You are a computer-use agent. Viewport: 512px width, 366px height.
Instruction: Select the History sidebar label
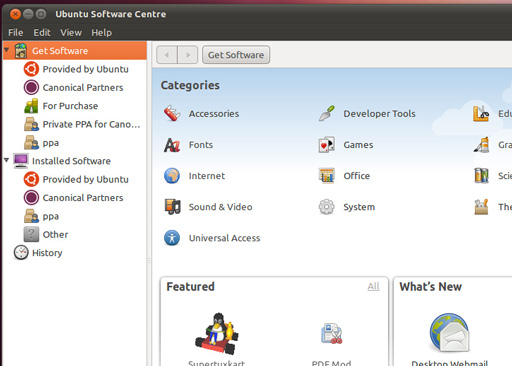coord(47,253)
